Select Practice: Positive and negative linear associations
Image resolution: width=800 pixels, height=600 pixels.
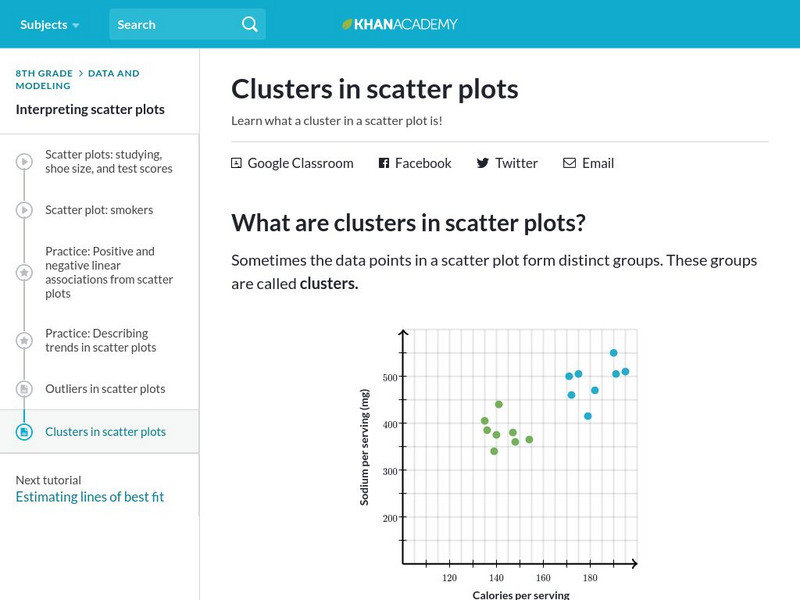tap(108, 273)
